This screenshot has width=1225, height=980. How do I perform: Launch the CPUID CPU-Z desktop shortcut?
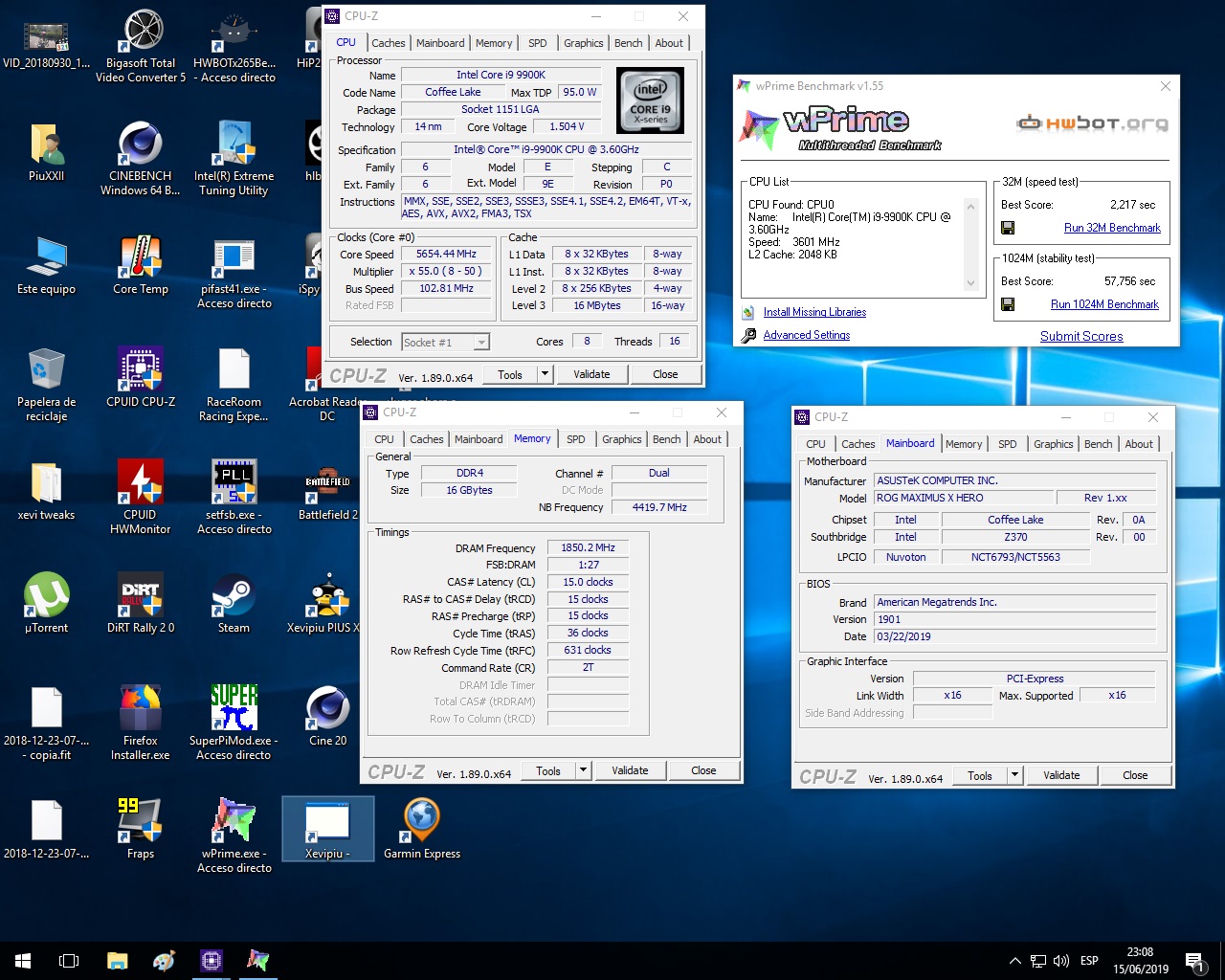pyautogui.click(x=141, y=377)
